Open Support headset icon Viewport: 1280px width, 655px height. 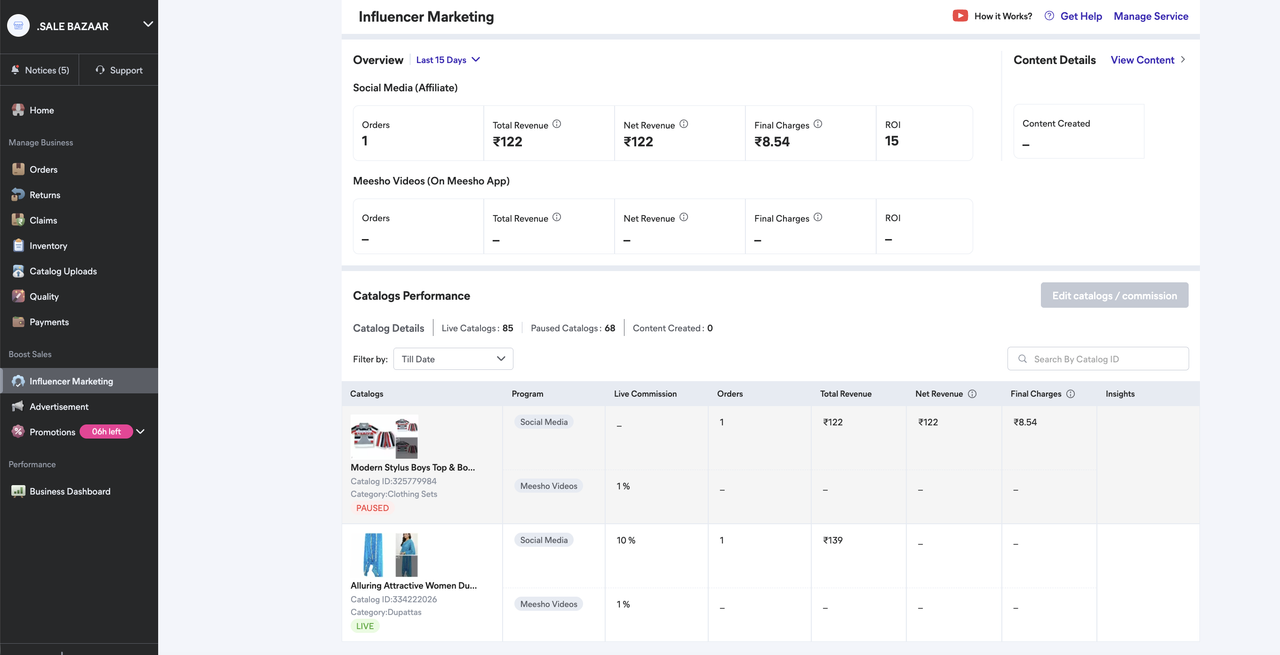[x=100, y=70]
